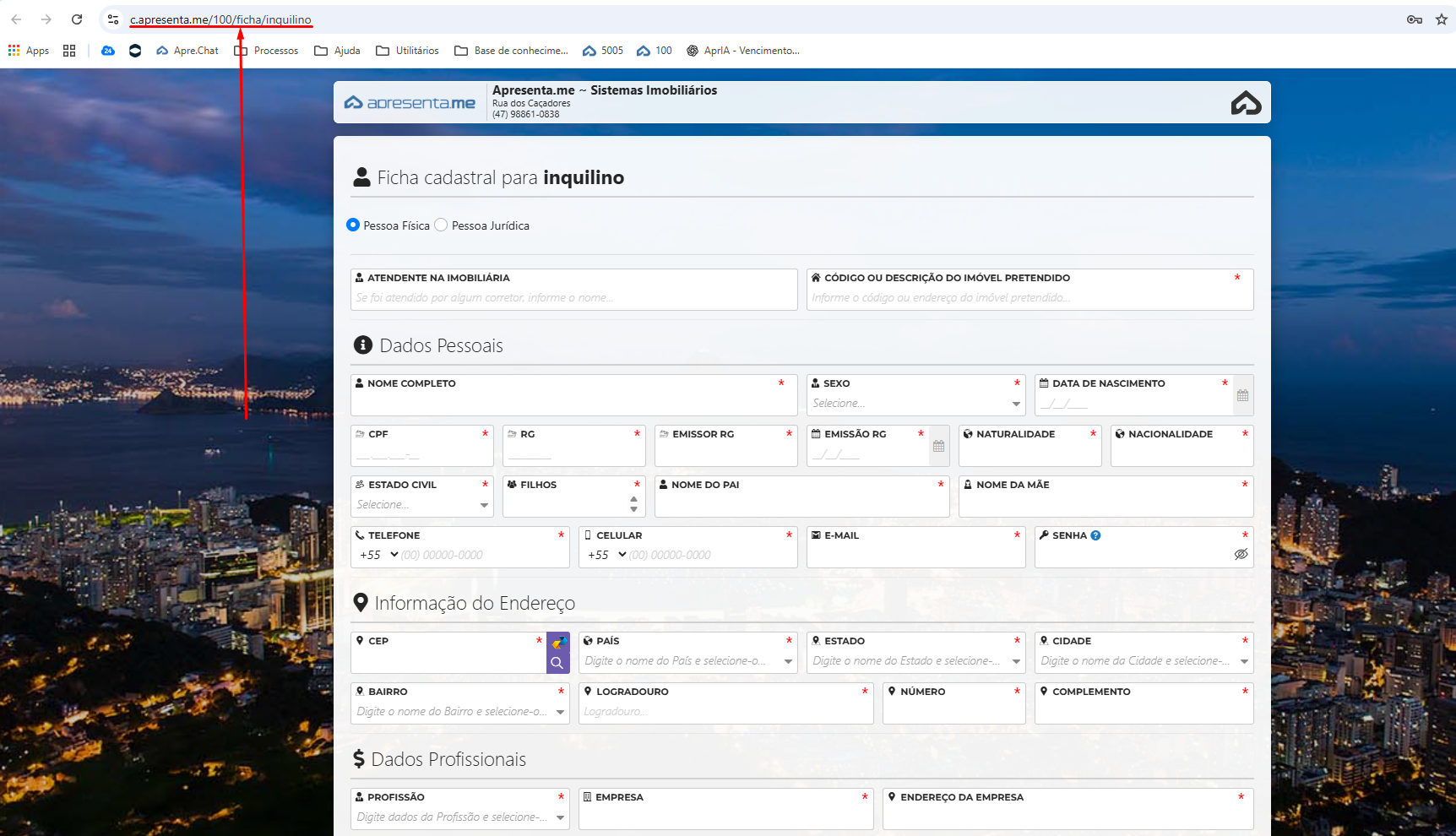The image size is (1456, 836).
Task: Open the Processos bookmark folder
Action: click(267, 51)
